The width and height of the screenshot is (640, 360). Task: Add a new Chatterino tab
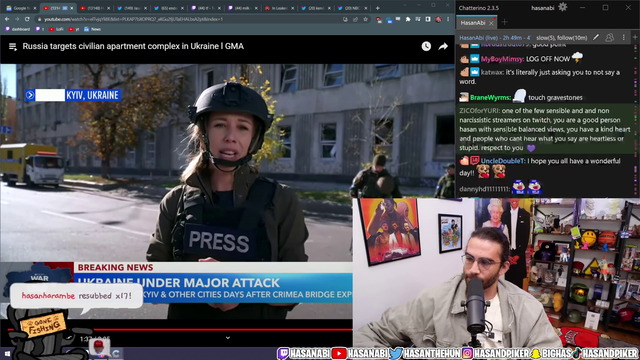(x=504, y=22)
